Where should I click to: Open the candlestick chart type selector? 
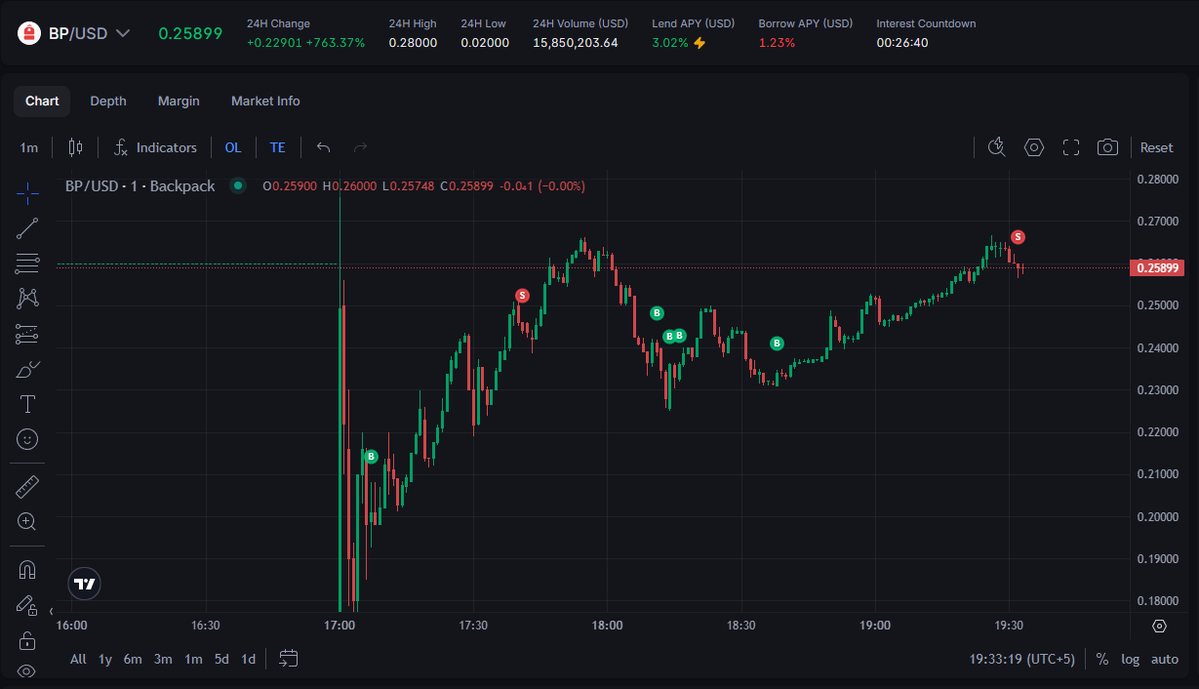point(75,148)
